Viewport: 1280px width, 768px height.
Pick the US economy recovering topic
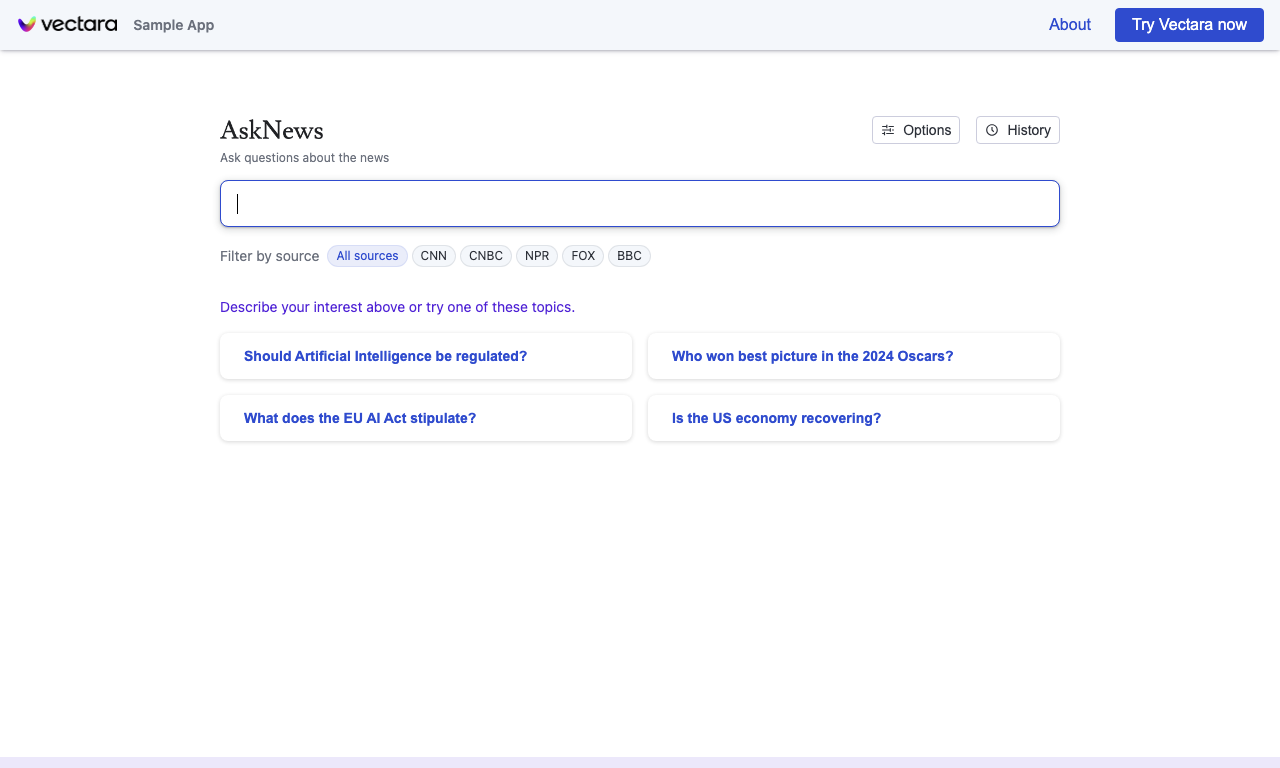pos(854,418)
